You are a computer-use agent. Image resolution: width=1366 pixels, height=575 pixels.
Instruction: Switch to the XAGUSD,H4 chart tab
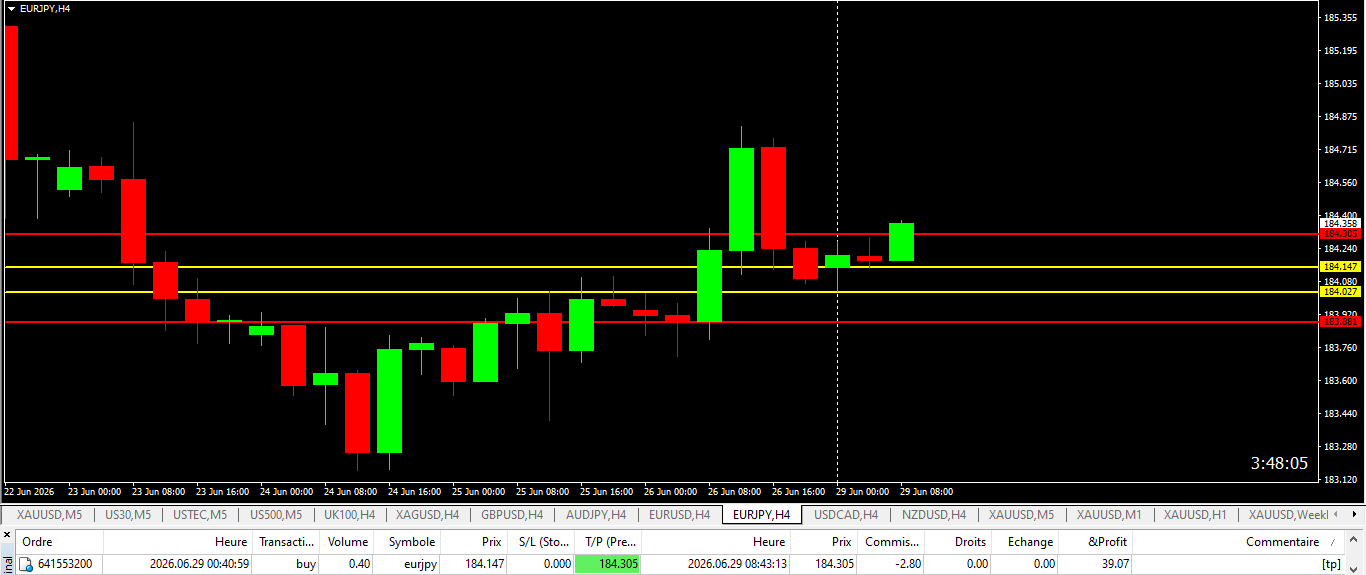(427, 515)
